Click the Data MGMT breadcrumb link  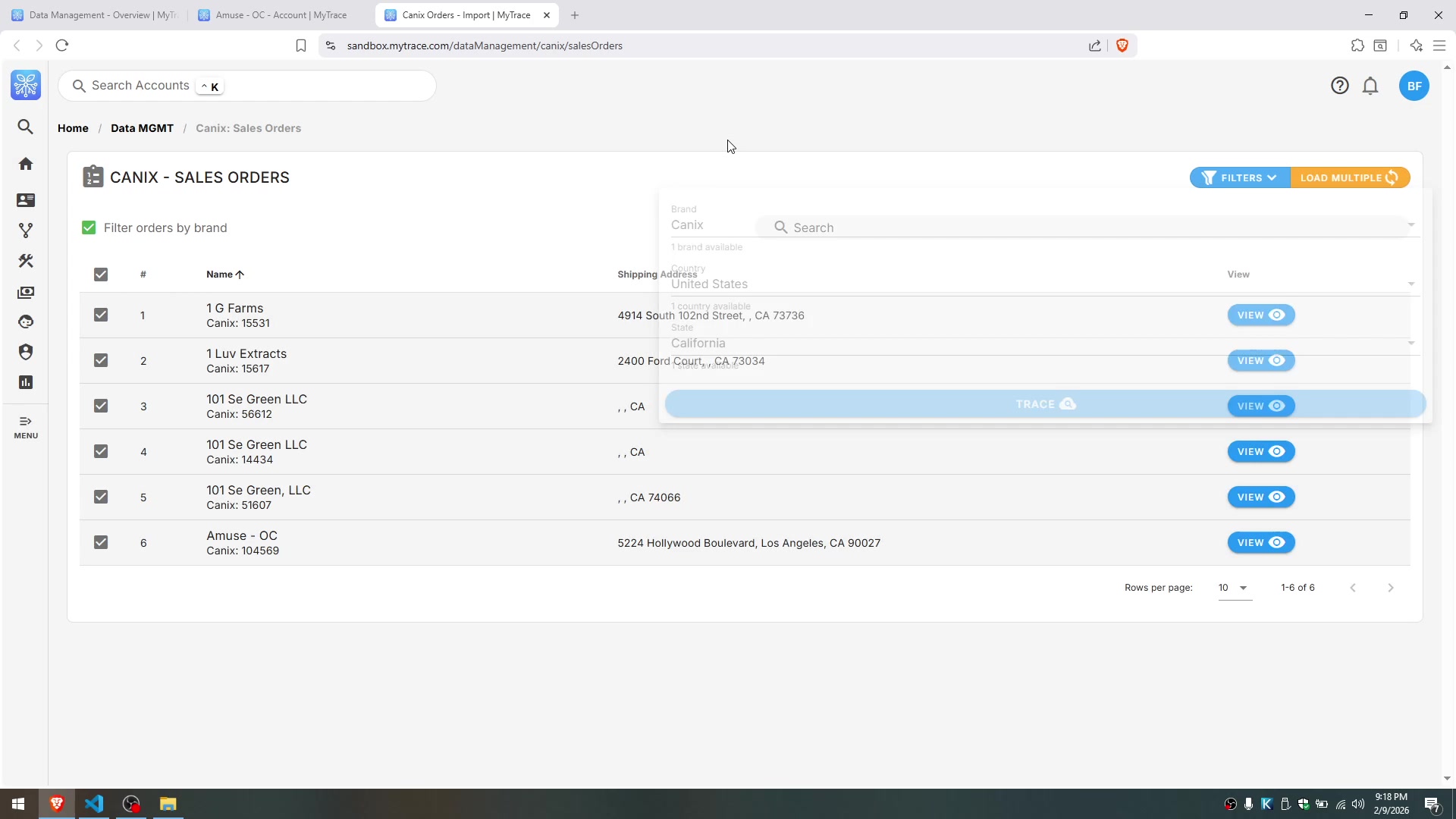click(142, 128)
